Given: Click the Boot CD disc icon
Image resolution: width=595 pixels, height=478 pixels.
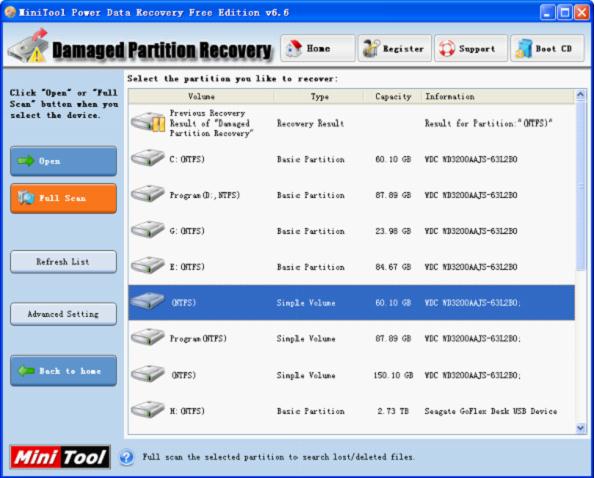Looking at the screenshot, I should (x=524, y=49).
